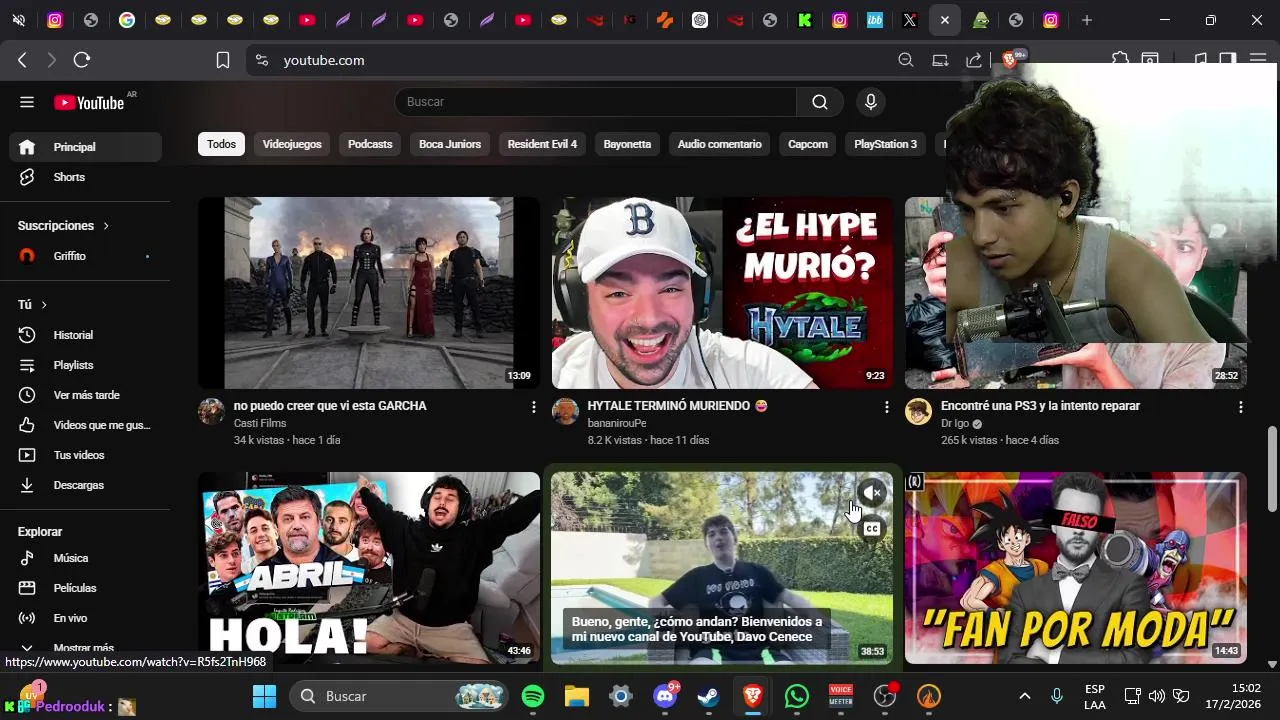Screen dimensions: 1280x720
Task: Open the YouTube hamburger guide menu
Action: tap(27, 102)
